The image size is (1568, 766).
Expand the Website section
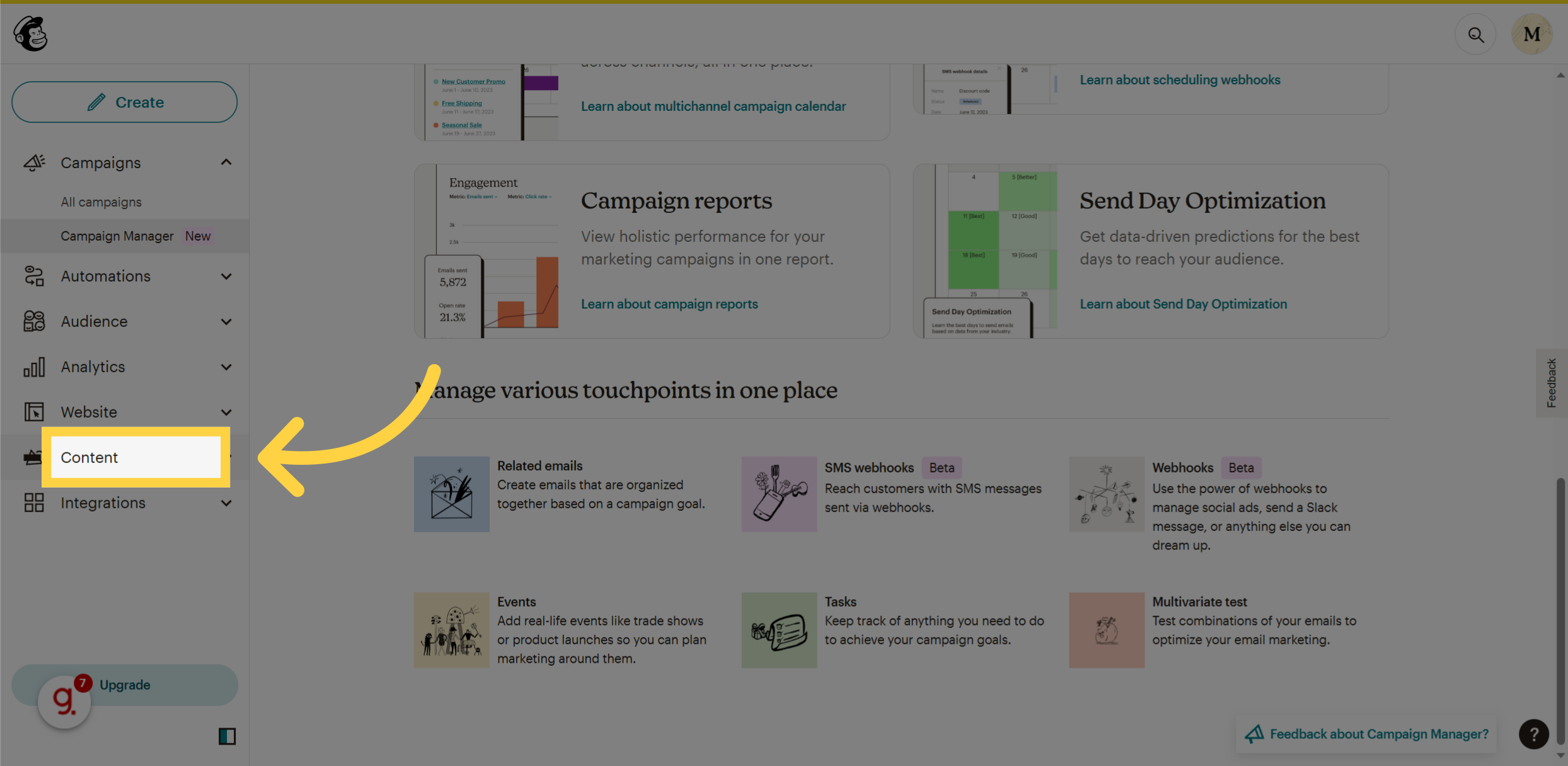[226, 412]
